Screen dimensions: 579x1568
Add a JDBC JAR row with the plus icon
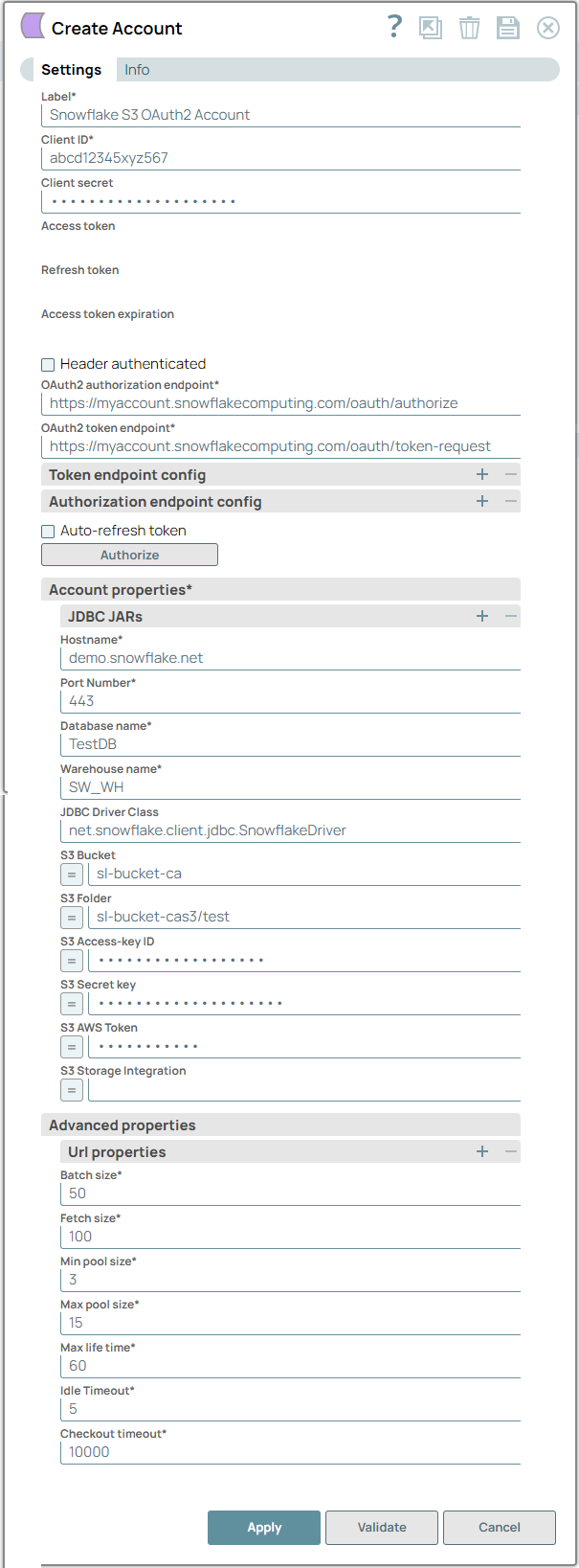tap(482, 616)
